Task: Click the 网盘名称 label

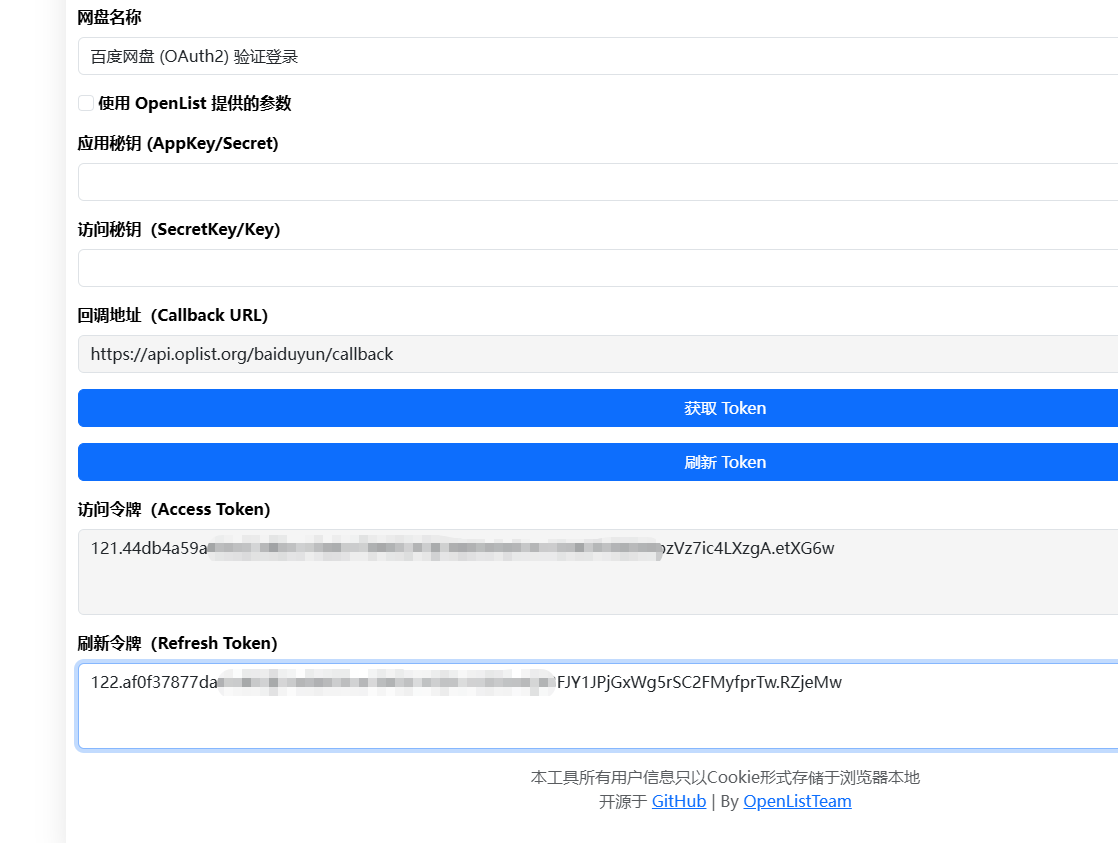Action: [109, 18]
